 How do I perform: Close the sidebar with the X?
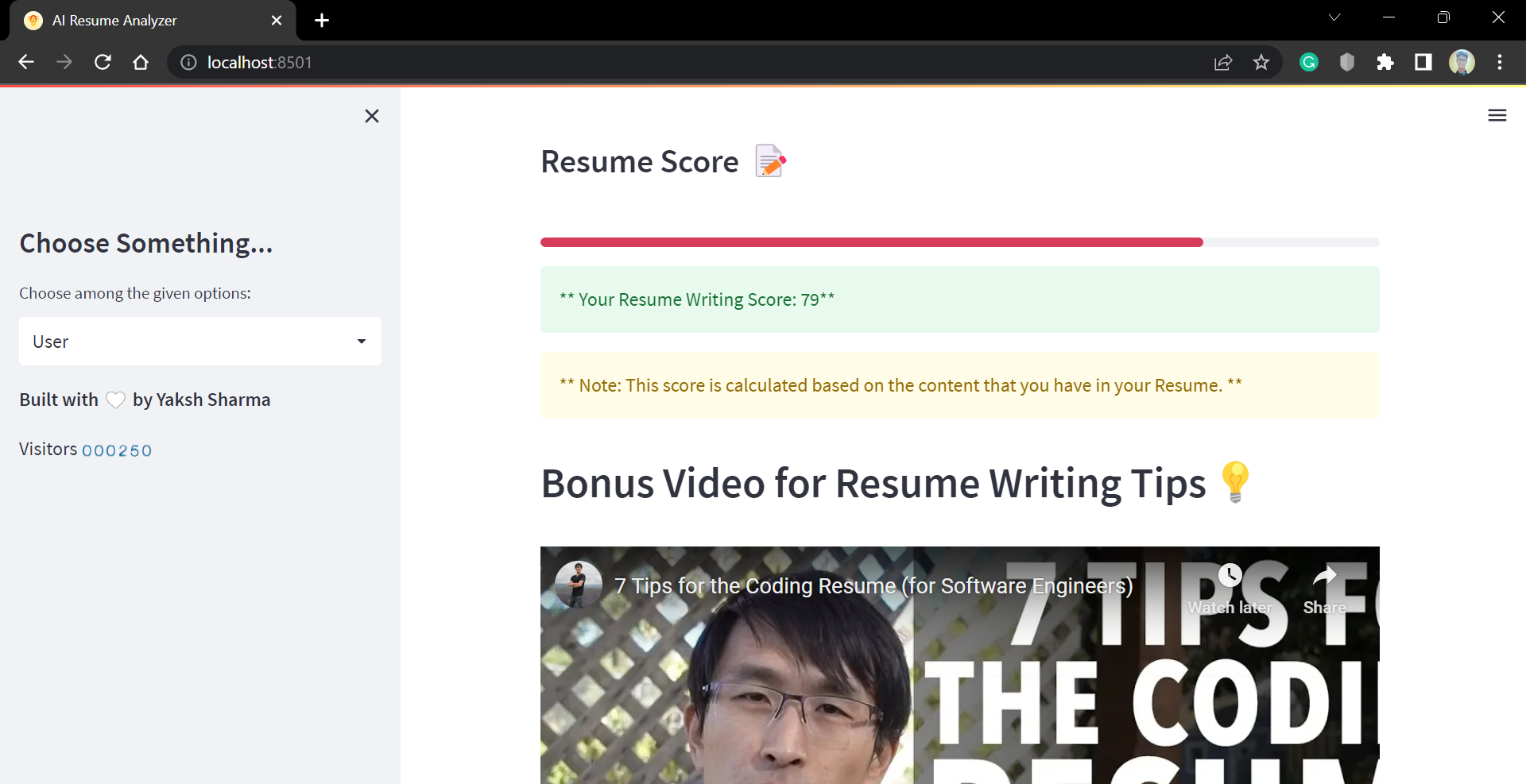tap(371, 116)
